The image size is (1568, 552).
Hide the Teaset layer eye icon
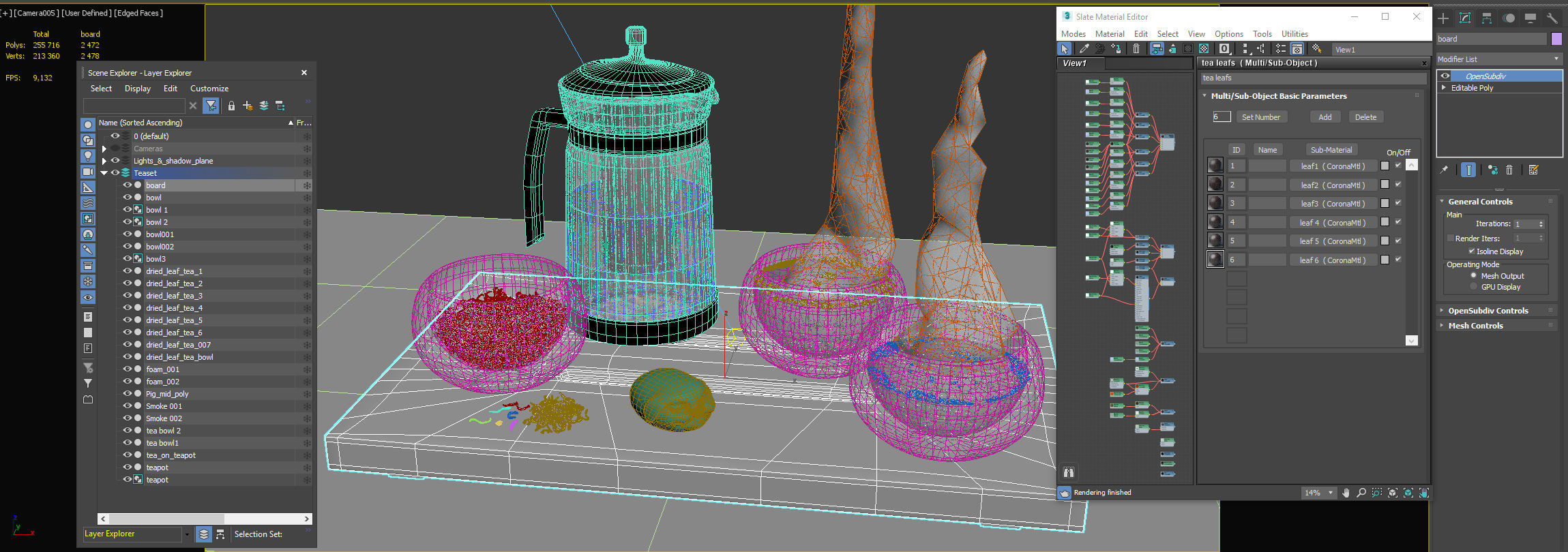[115, 173]
